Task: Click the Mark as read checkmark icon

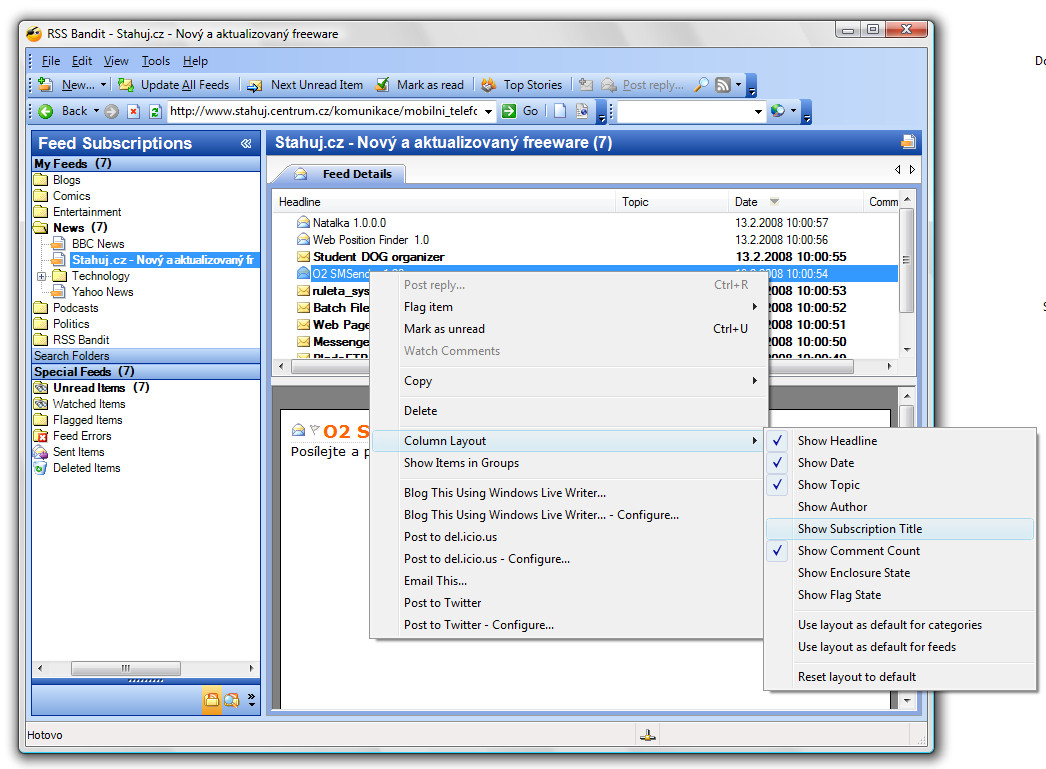Action: coord(382,85)
